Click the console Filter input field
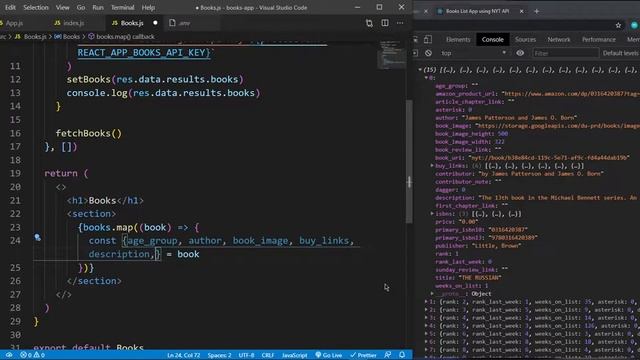Screen dimensions: 640x360 coord(565,53)
